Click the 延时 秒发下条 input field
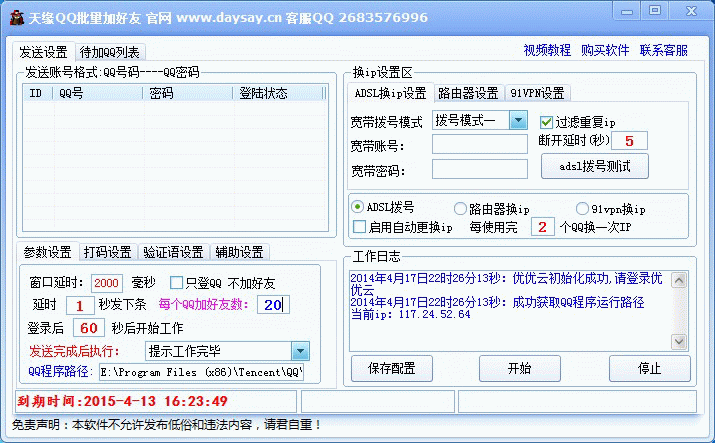The height and width of the screenshot is (443, 715). point(80,305)
